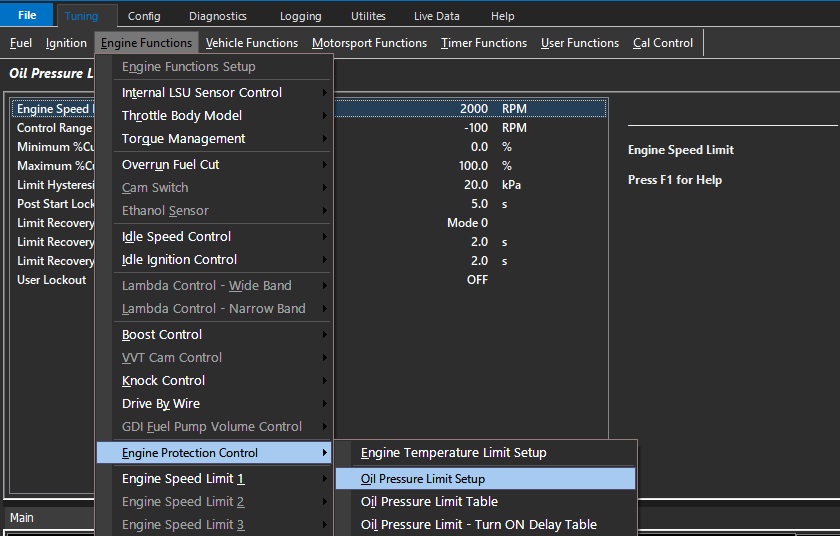Expand the Idle Speed Control submenu

[176, 237]
